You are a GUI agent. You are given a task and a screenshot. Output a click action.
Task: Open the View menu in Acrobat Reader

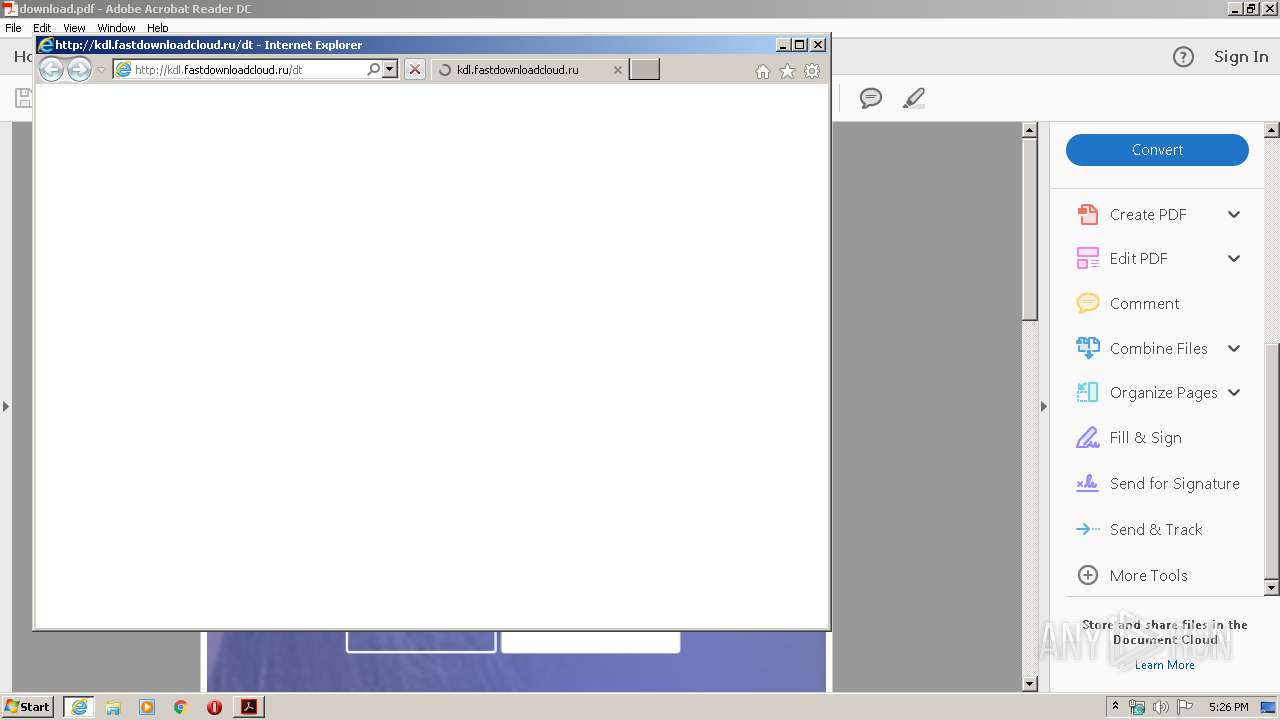[74, 28]
